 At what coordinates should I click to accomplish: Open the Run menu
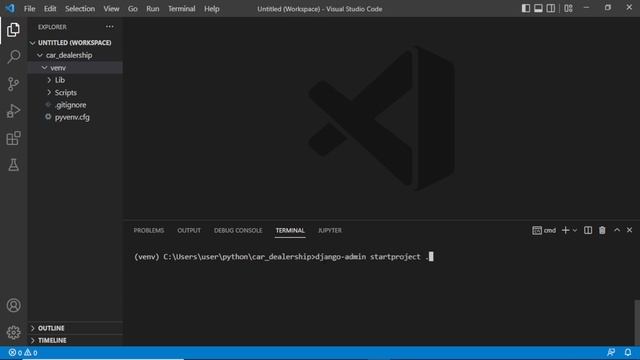pyautogui.click(x=153, y=9)
